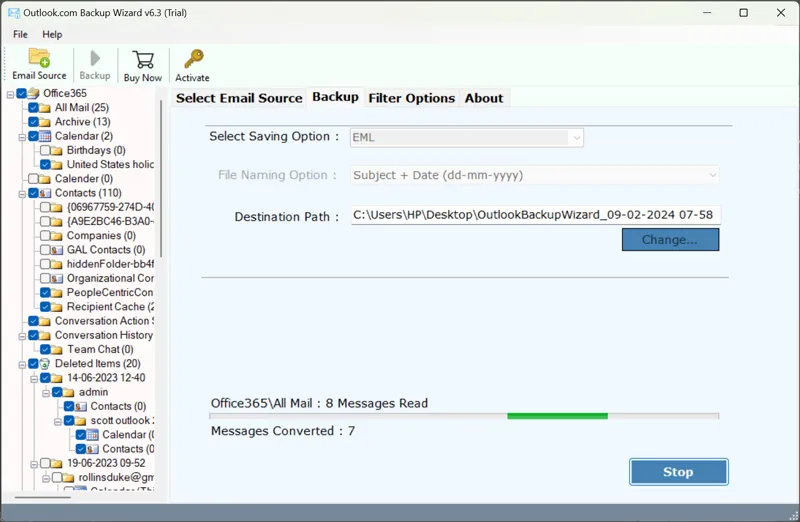Collapse the 14-06-2023 12-40 node

tap(34, 379)
